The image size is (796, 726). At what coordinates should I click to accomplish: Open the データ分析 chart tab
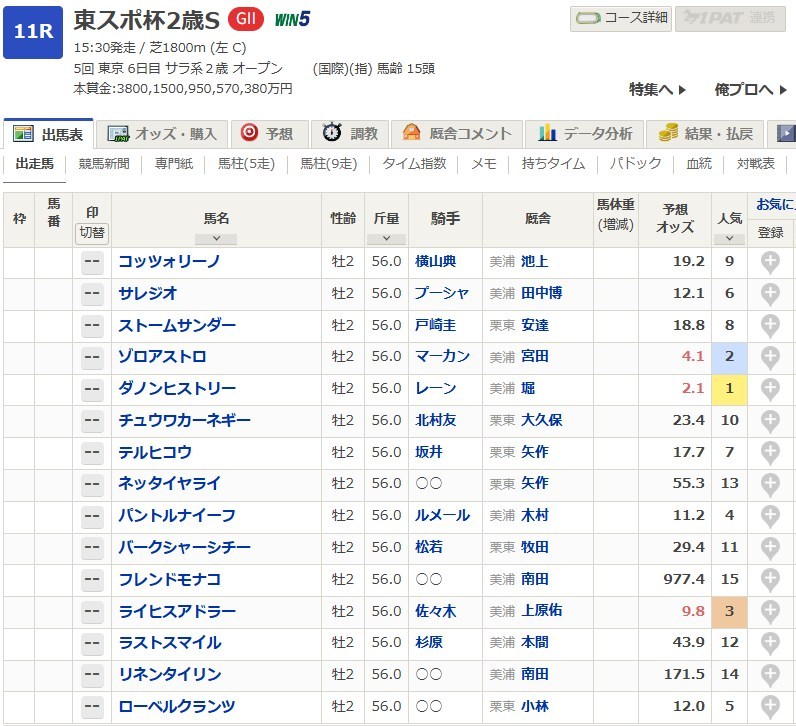point(585,133)
